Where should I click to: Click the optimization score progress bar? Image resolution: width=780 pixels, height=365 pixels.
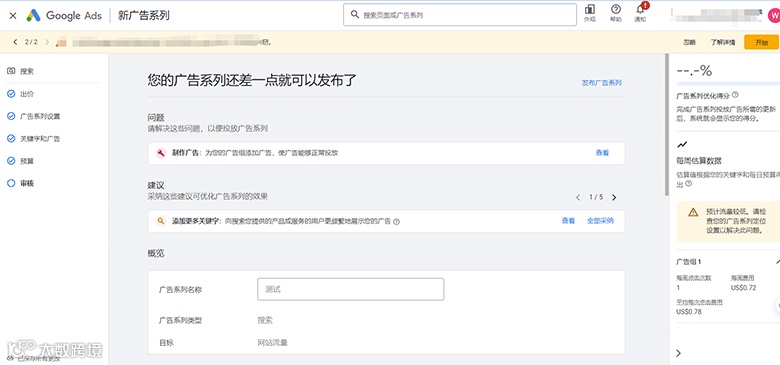(728, 84)
